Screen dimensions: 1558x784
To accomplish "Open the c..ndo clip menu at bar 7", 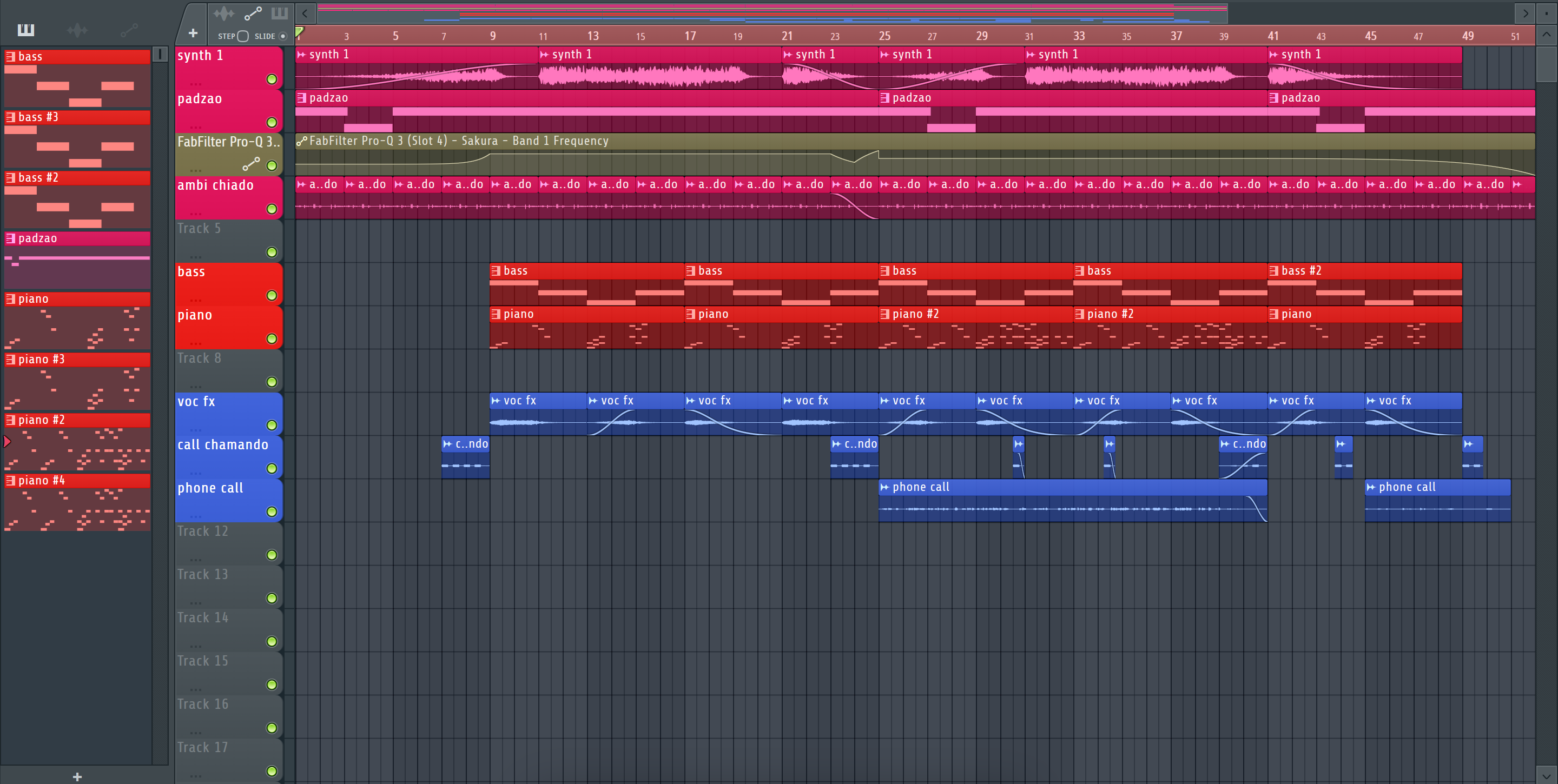I will click(x=447, y=444).
